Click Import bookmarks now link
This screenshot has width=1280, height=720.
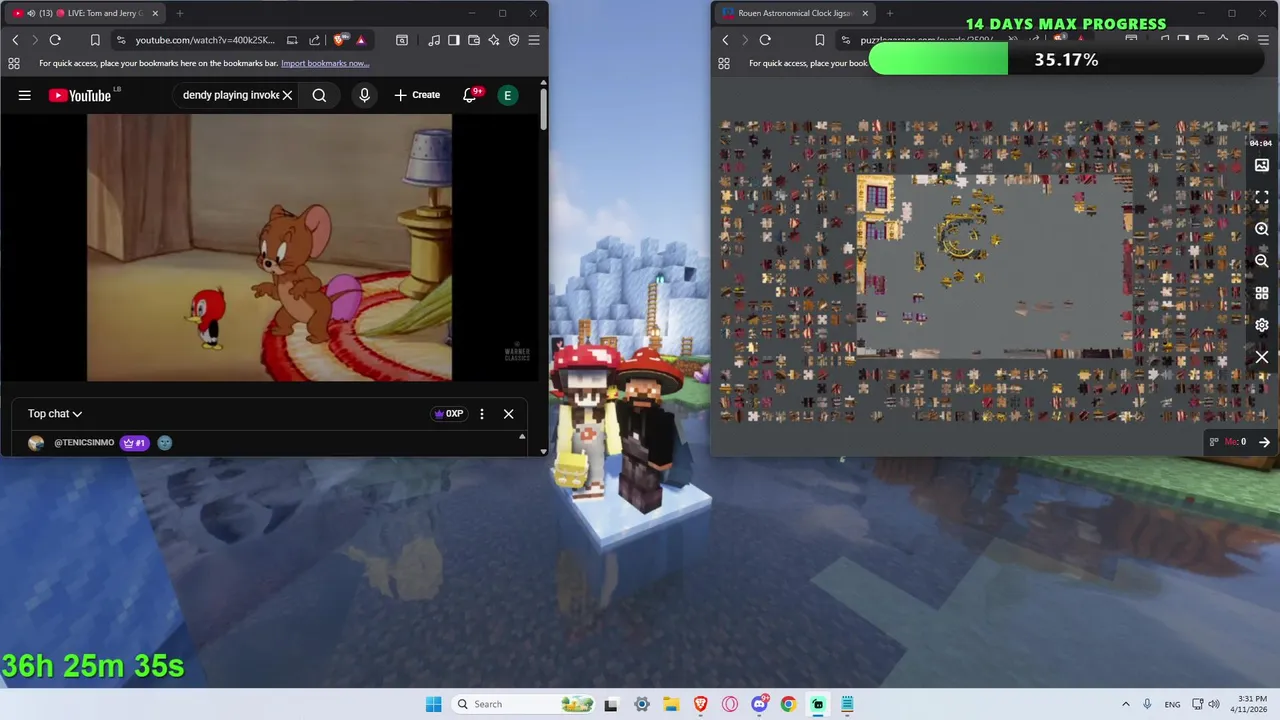coord(325,63)
